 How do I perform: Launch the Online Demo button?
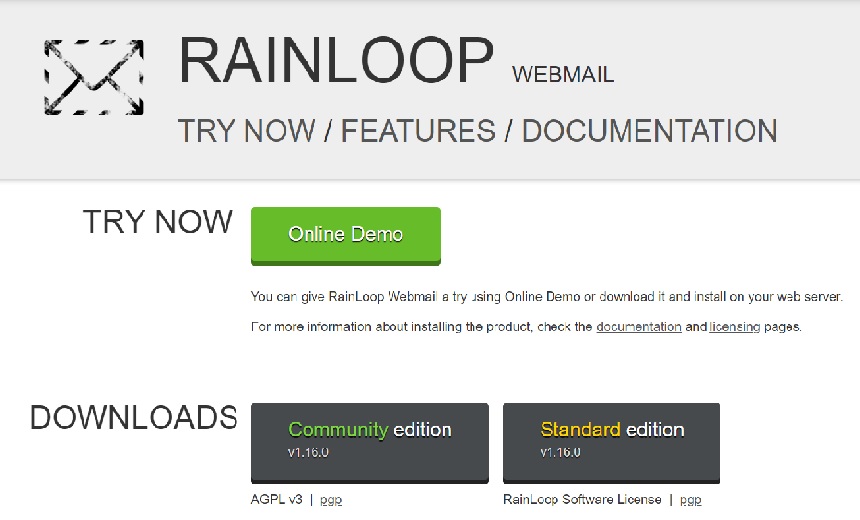point(346,236)
